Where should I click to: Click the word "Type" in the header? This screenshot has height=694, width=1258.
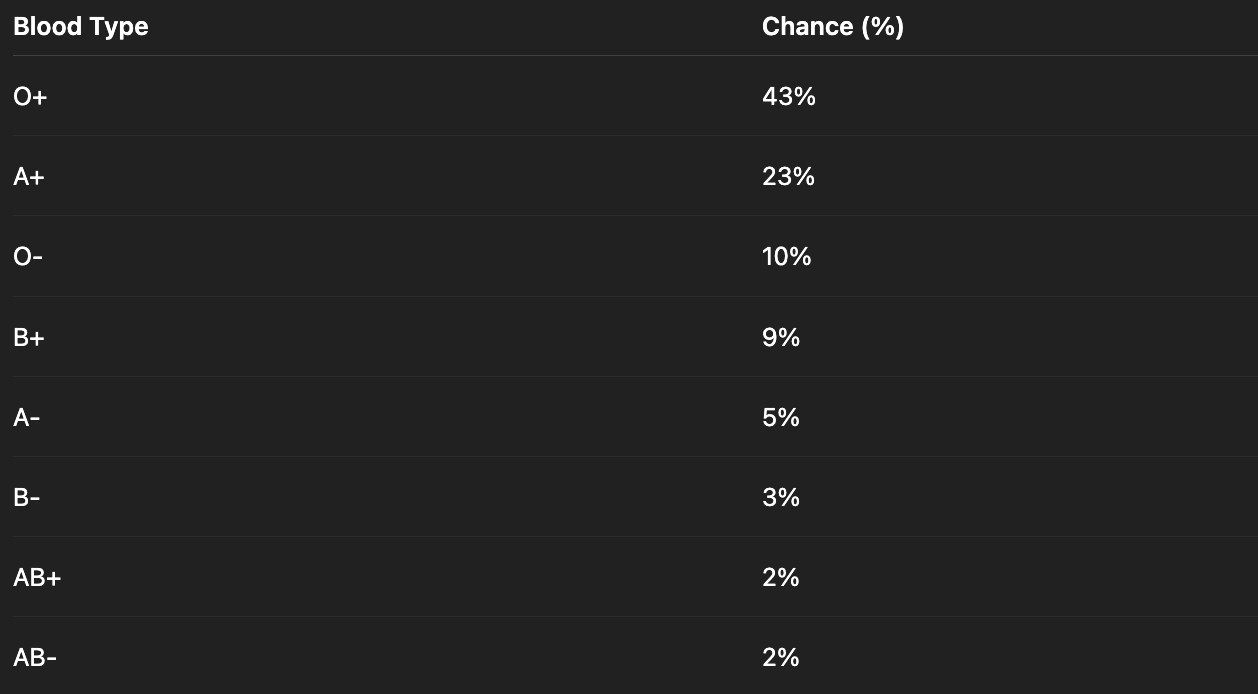click(x=117, y=27)
